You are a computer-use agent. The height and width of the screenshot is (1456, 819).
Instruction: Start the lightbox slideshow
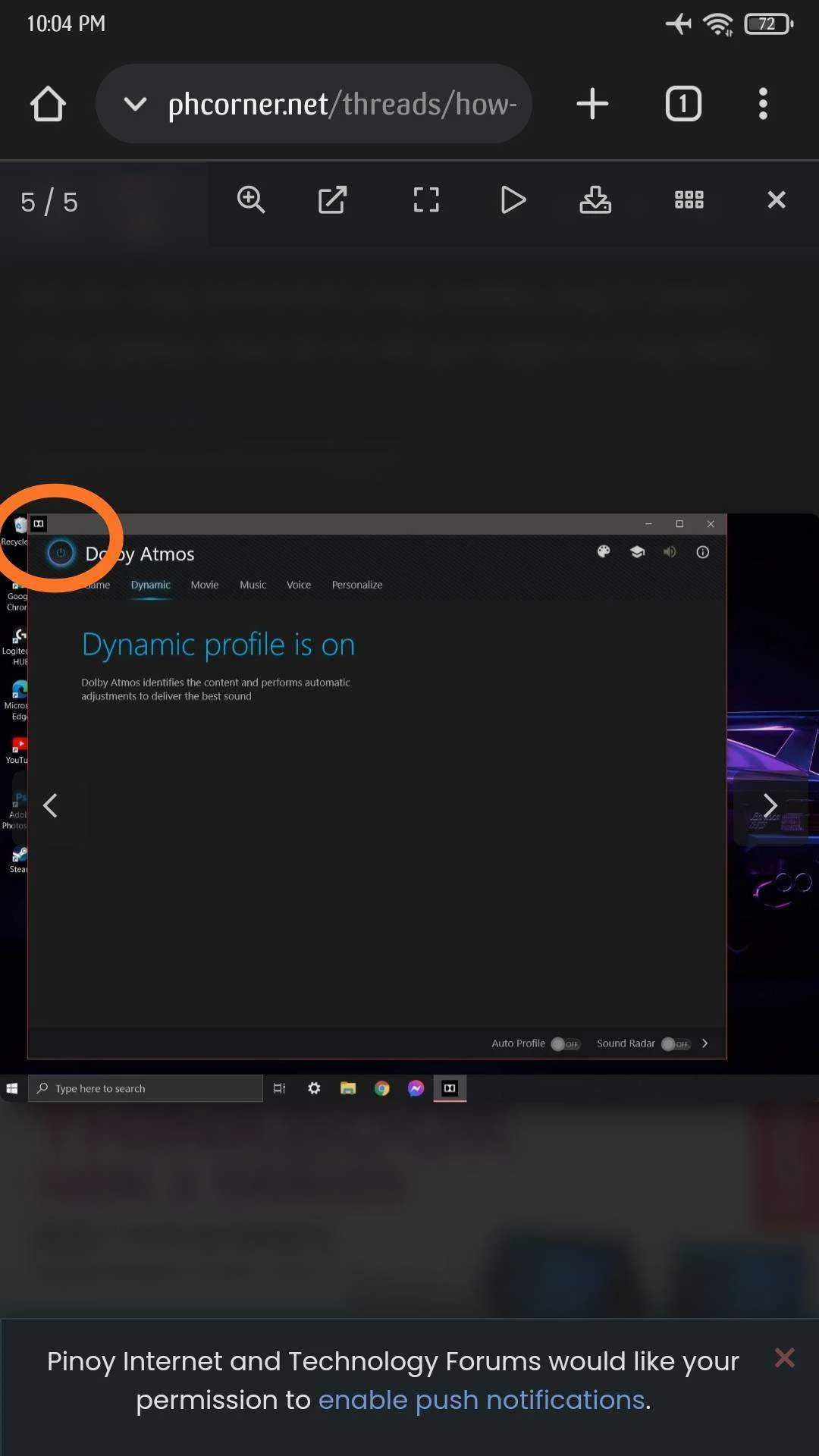tap(513, 200)
